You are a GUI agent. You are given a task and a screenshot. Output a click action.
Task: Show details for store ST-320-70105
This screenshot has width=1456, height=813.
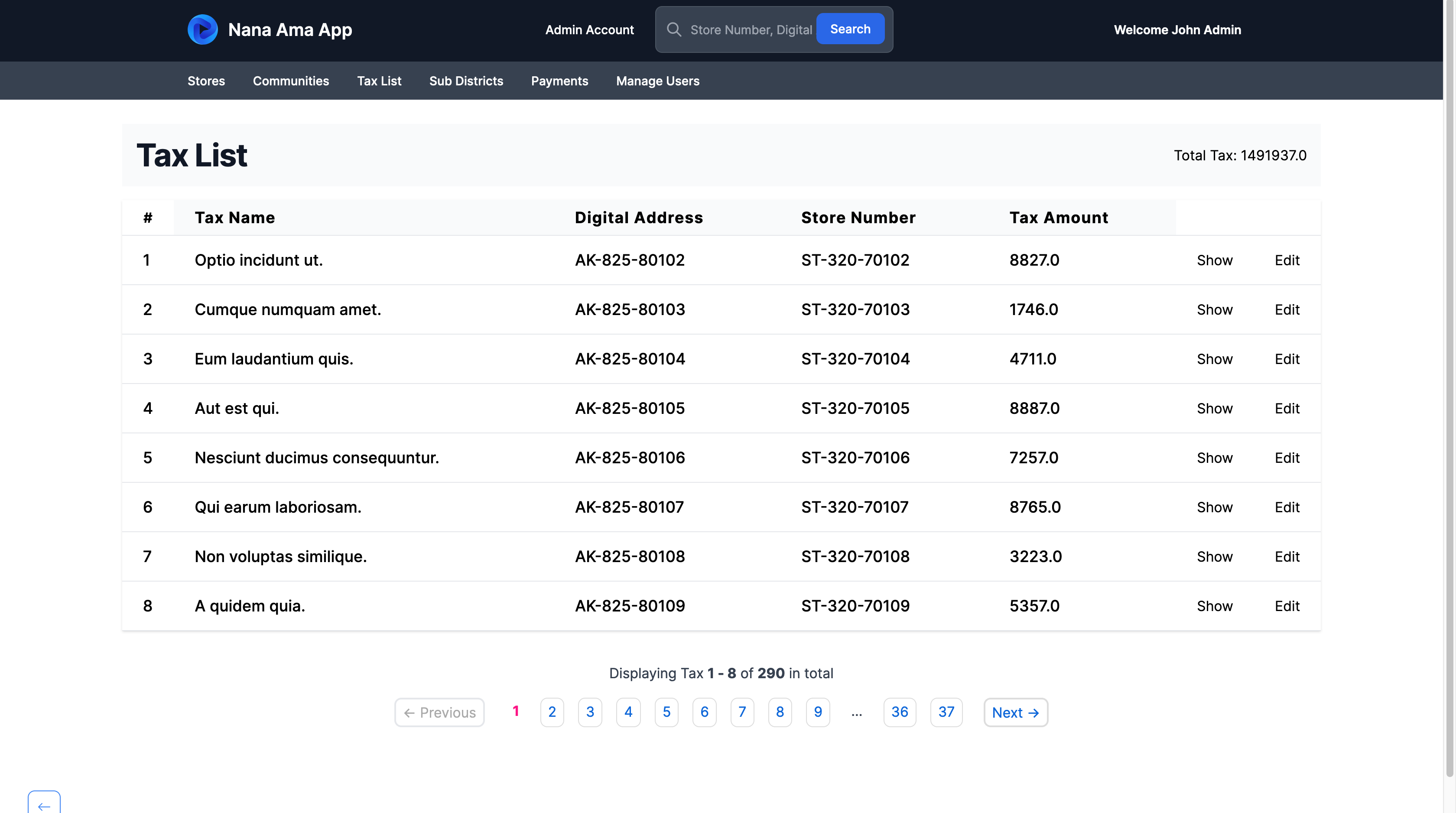(x=1214, y=408)
